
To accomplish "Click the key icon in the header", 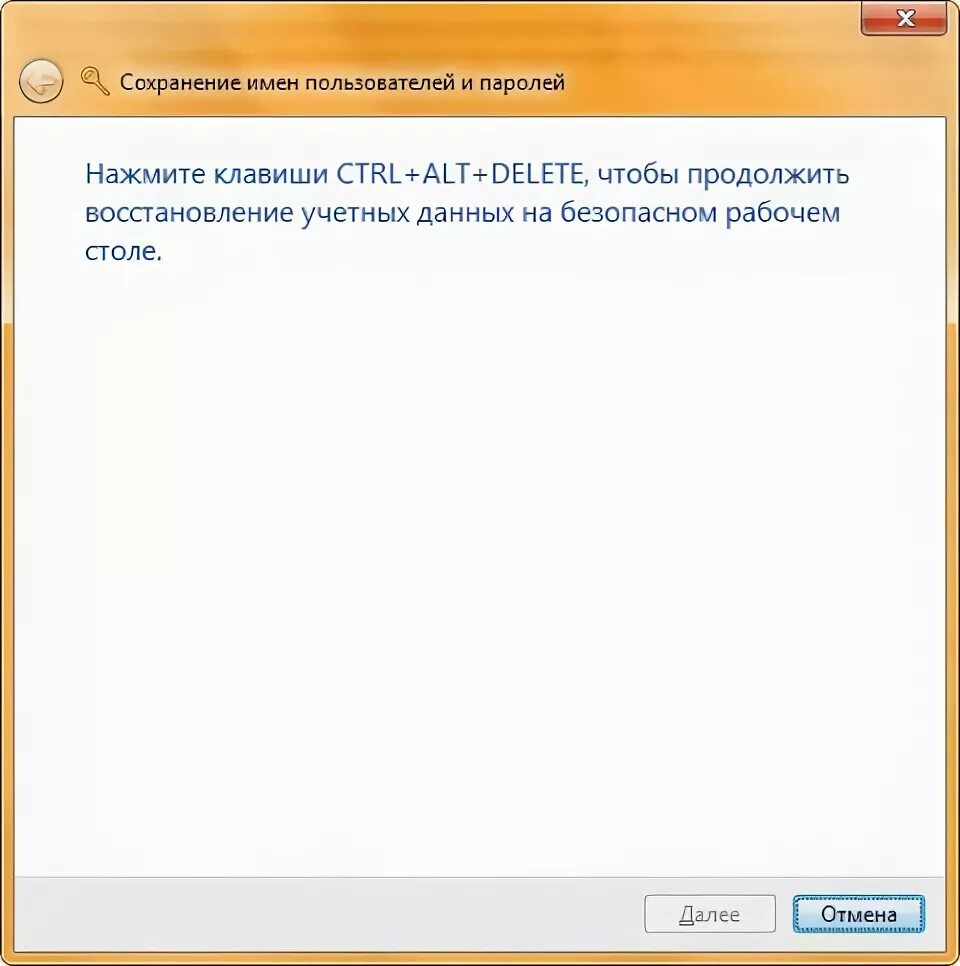I will [x=95, y=81].
